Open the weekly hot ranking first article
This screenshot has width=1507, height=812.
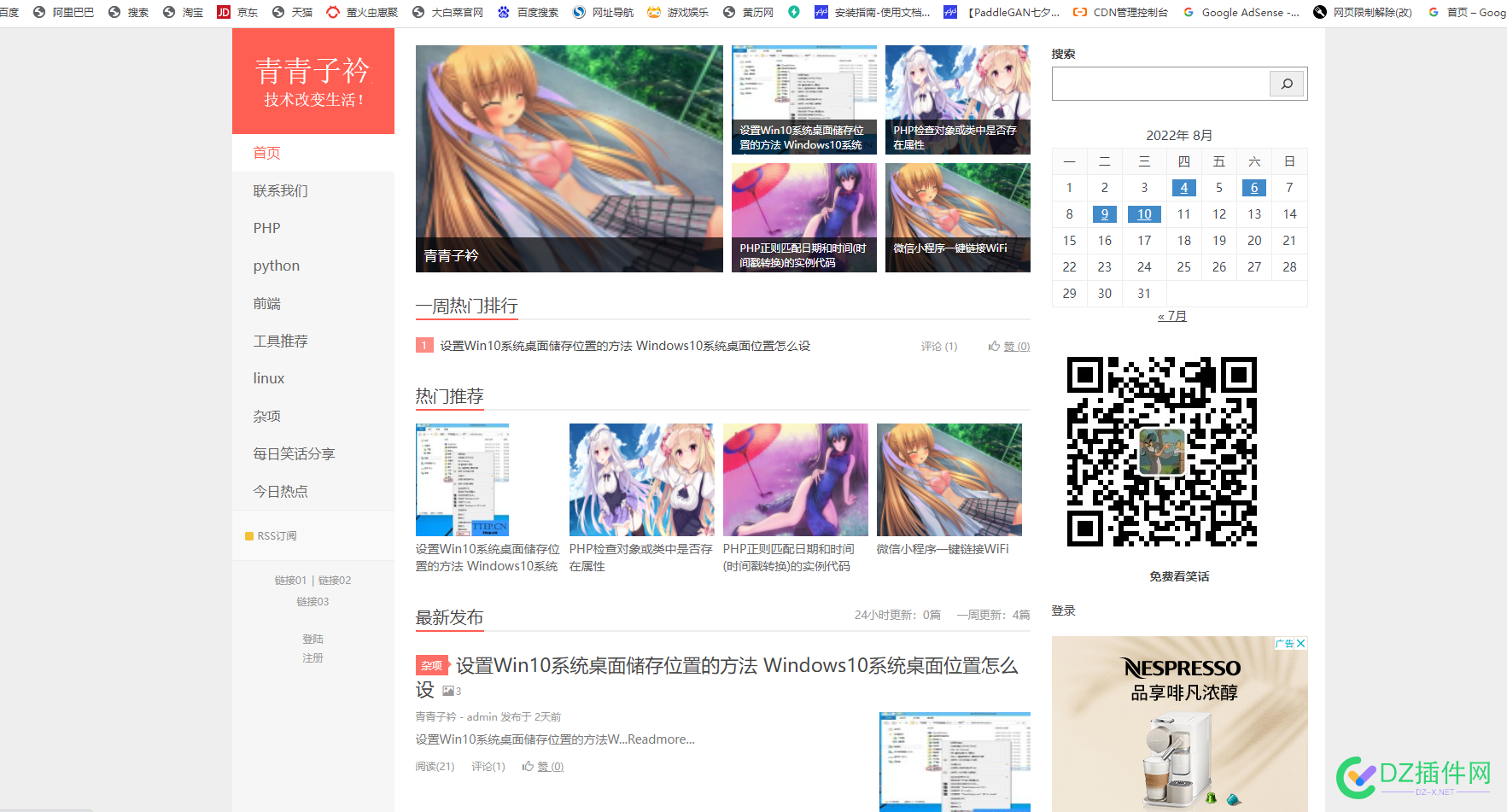625,346
